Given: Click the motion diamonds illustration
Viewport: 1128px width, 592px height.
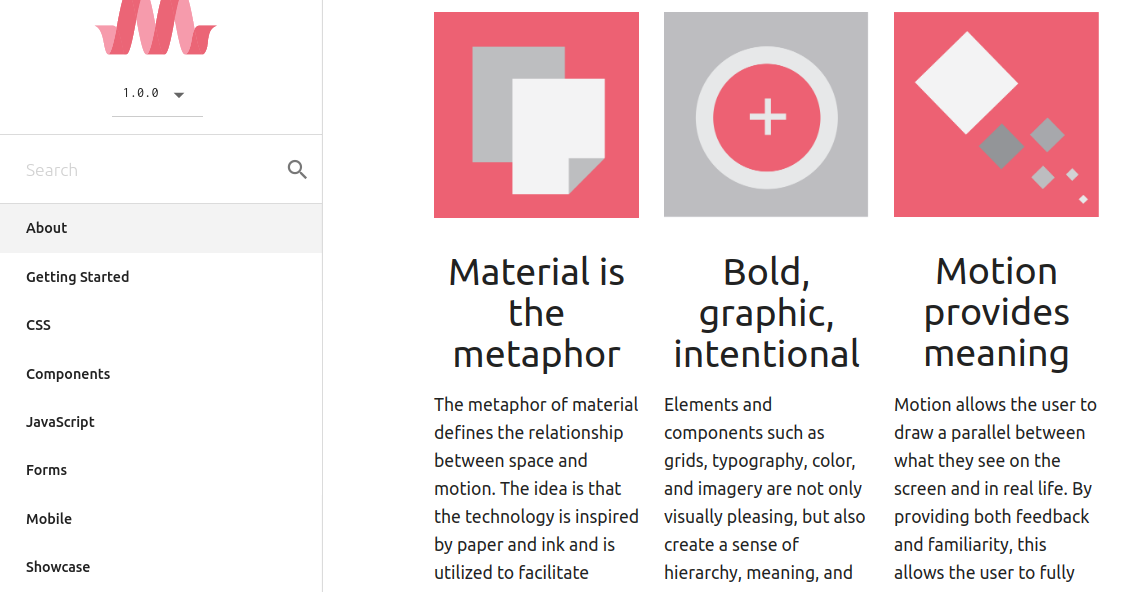Looking at the screenshot, I should pyautogui.click(x=996, y=114).
